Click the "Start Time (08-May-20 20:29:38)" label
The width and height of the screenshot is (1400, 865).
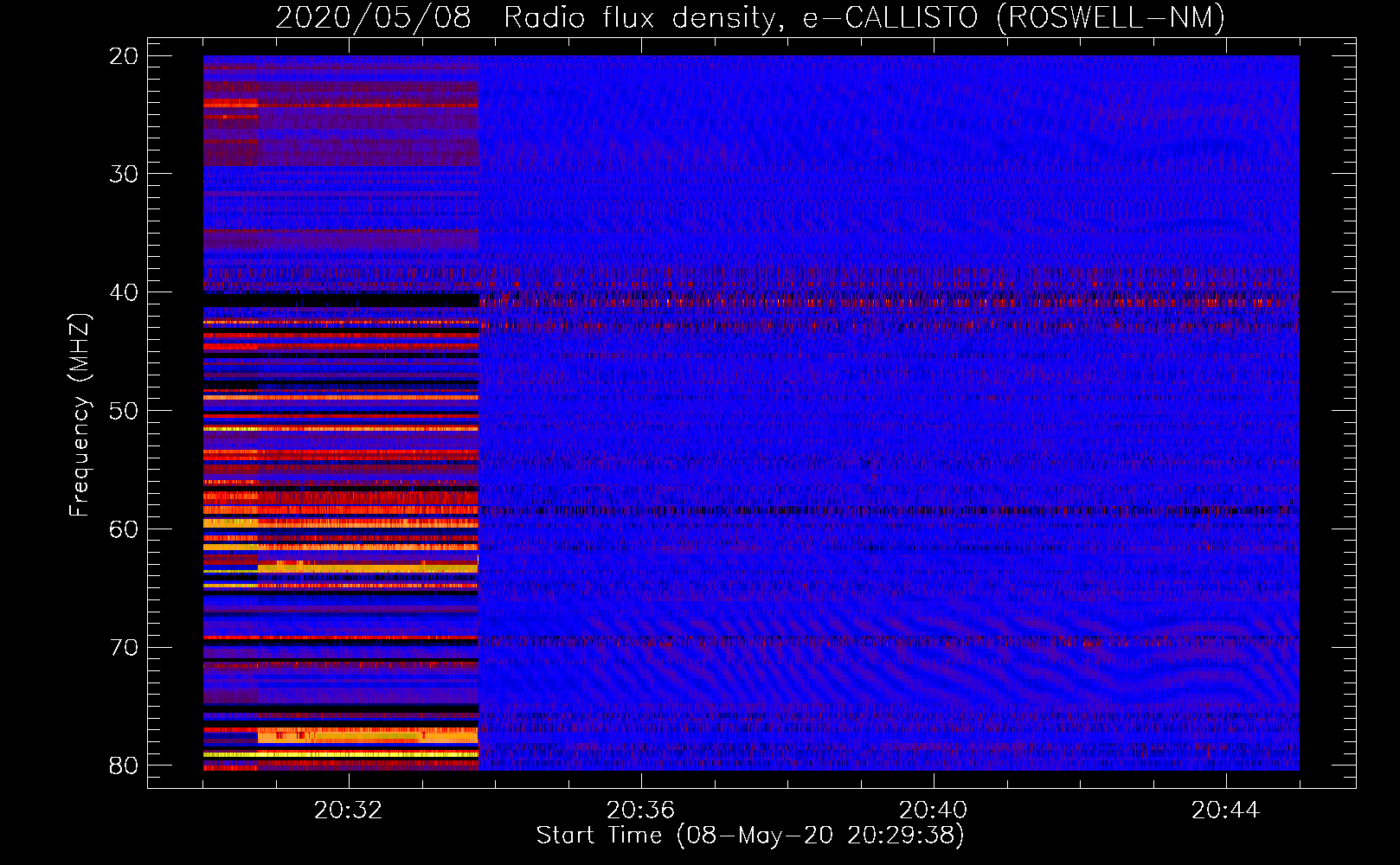pos(750,836)
